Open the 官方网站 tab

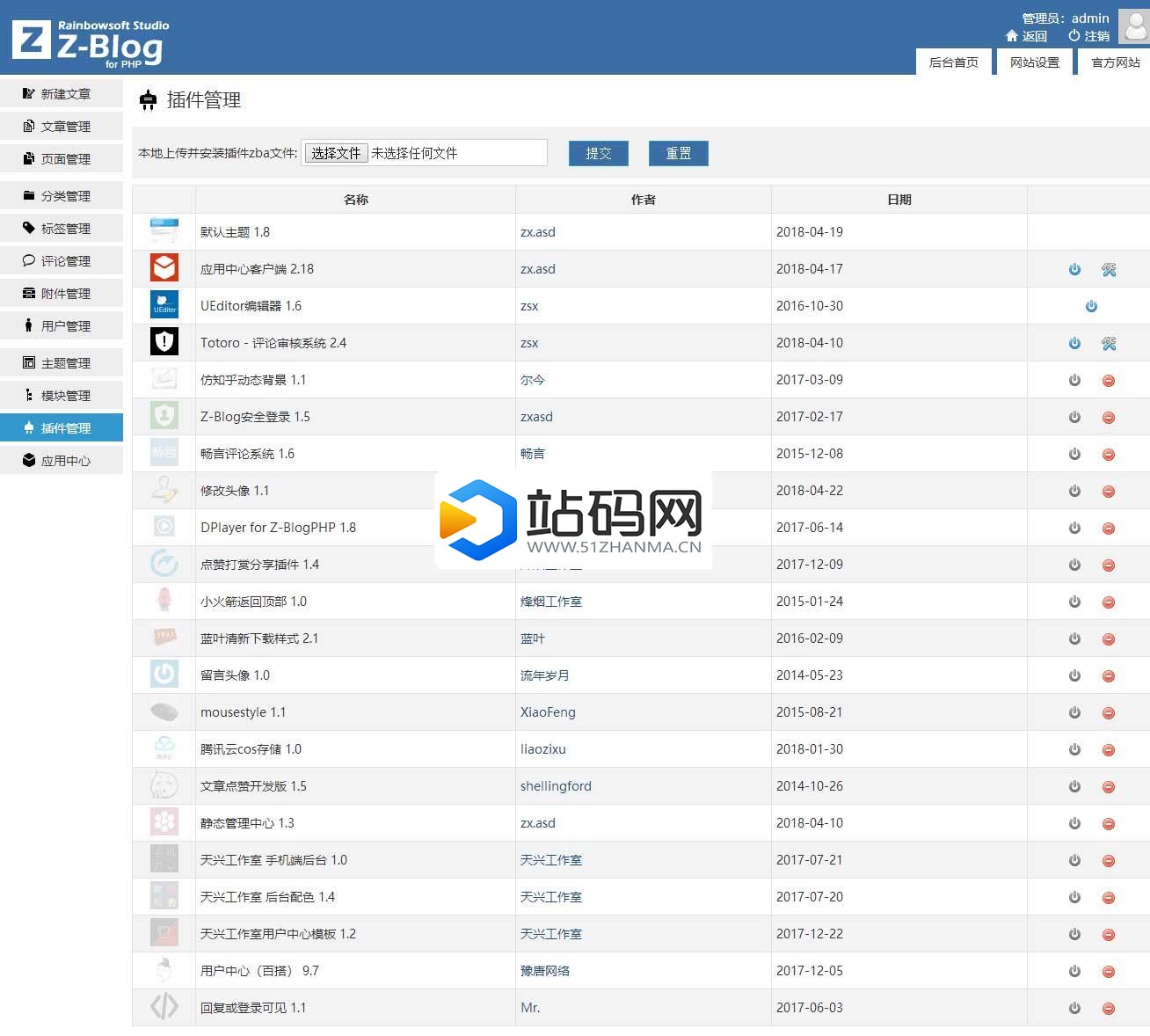coord(1115,62)
